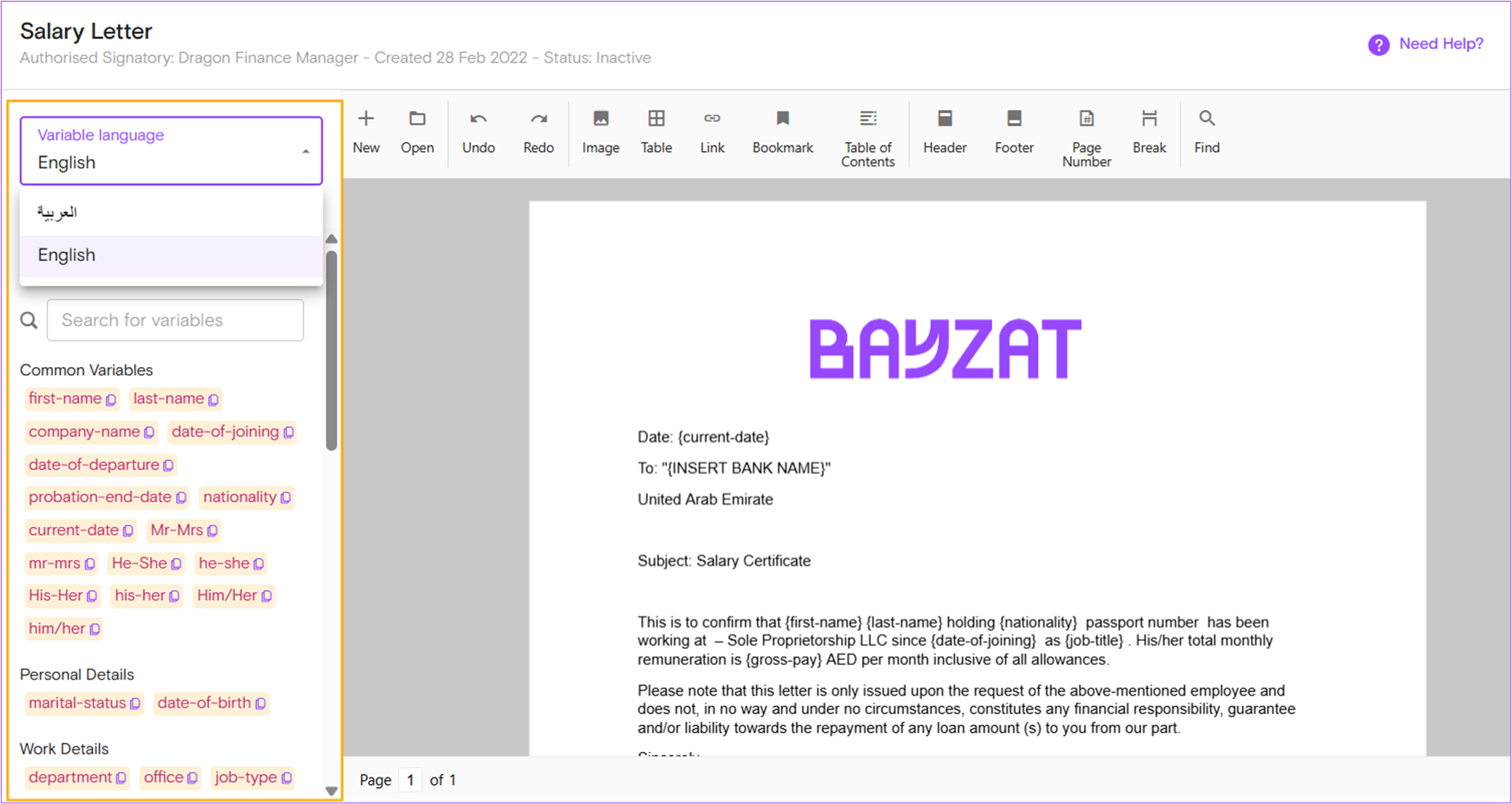Click the Need Help question mark icon

[x=1379, y=45]
